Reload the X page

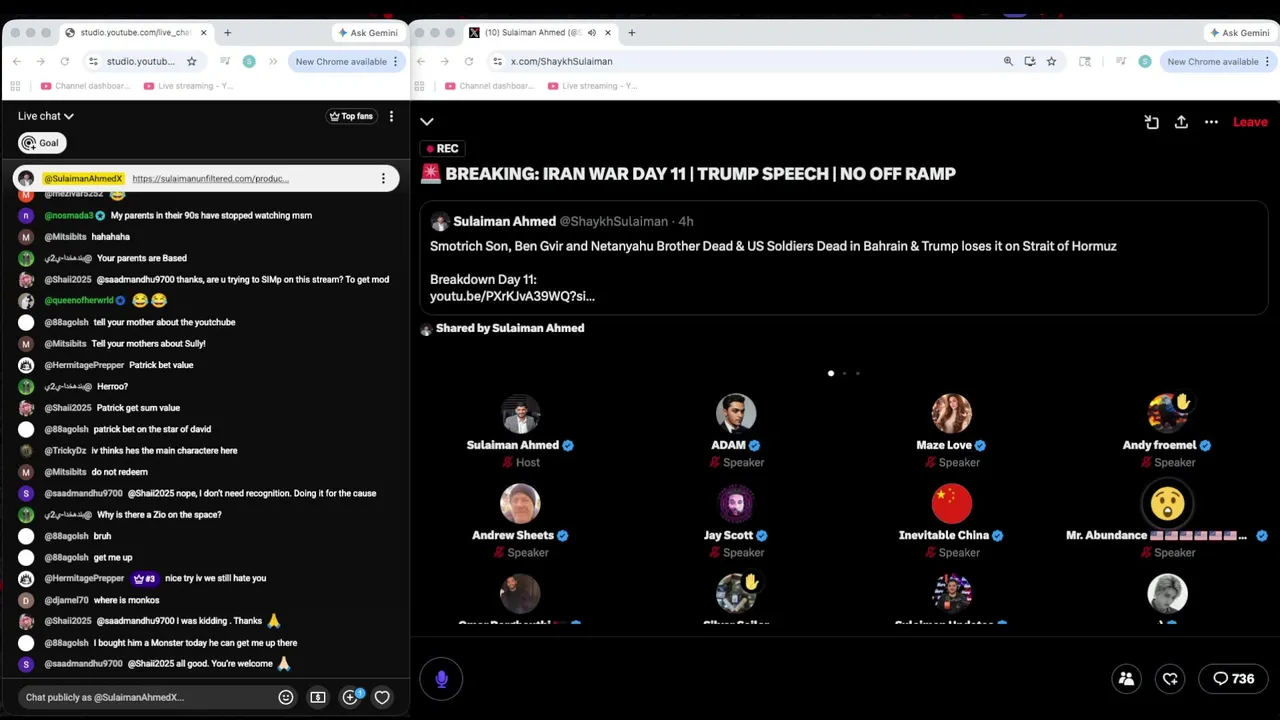pos(468,61)
